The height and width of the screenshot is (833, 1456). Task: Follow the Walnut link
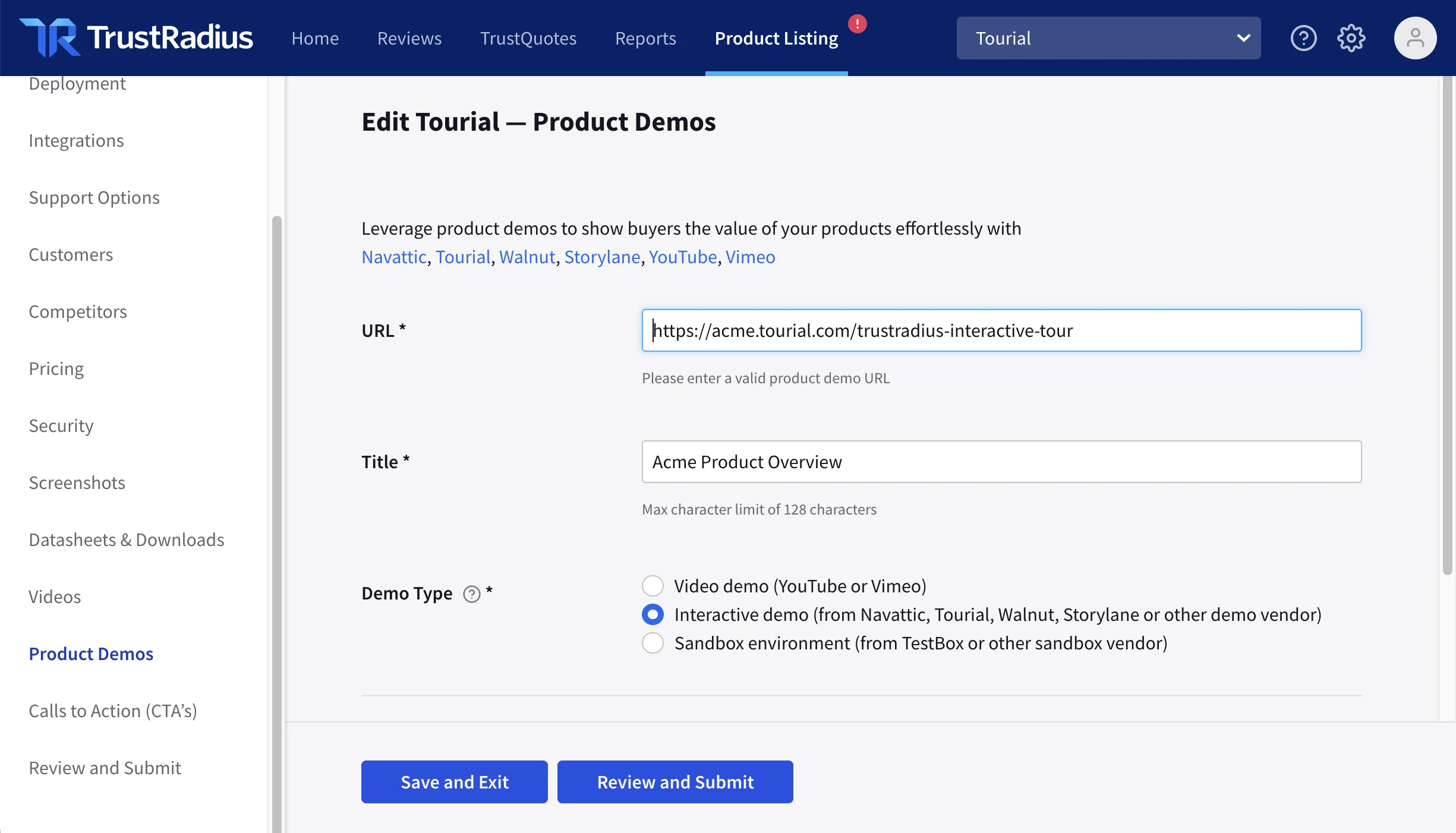pyautogui.click(x=527, y=257)
